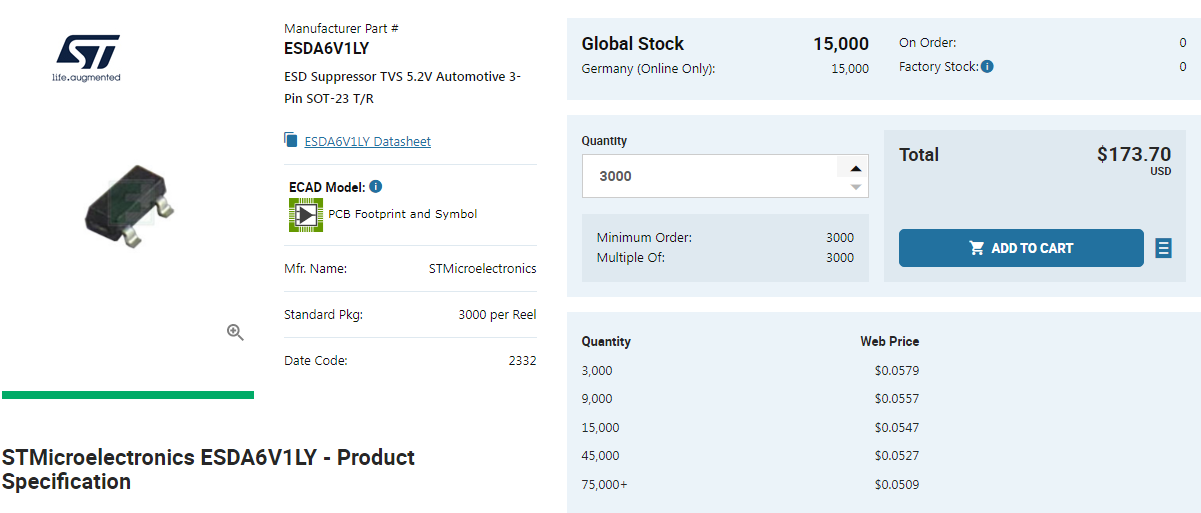Click the $0.0547 web price
Screen dimensions: 1201x513
897,428
